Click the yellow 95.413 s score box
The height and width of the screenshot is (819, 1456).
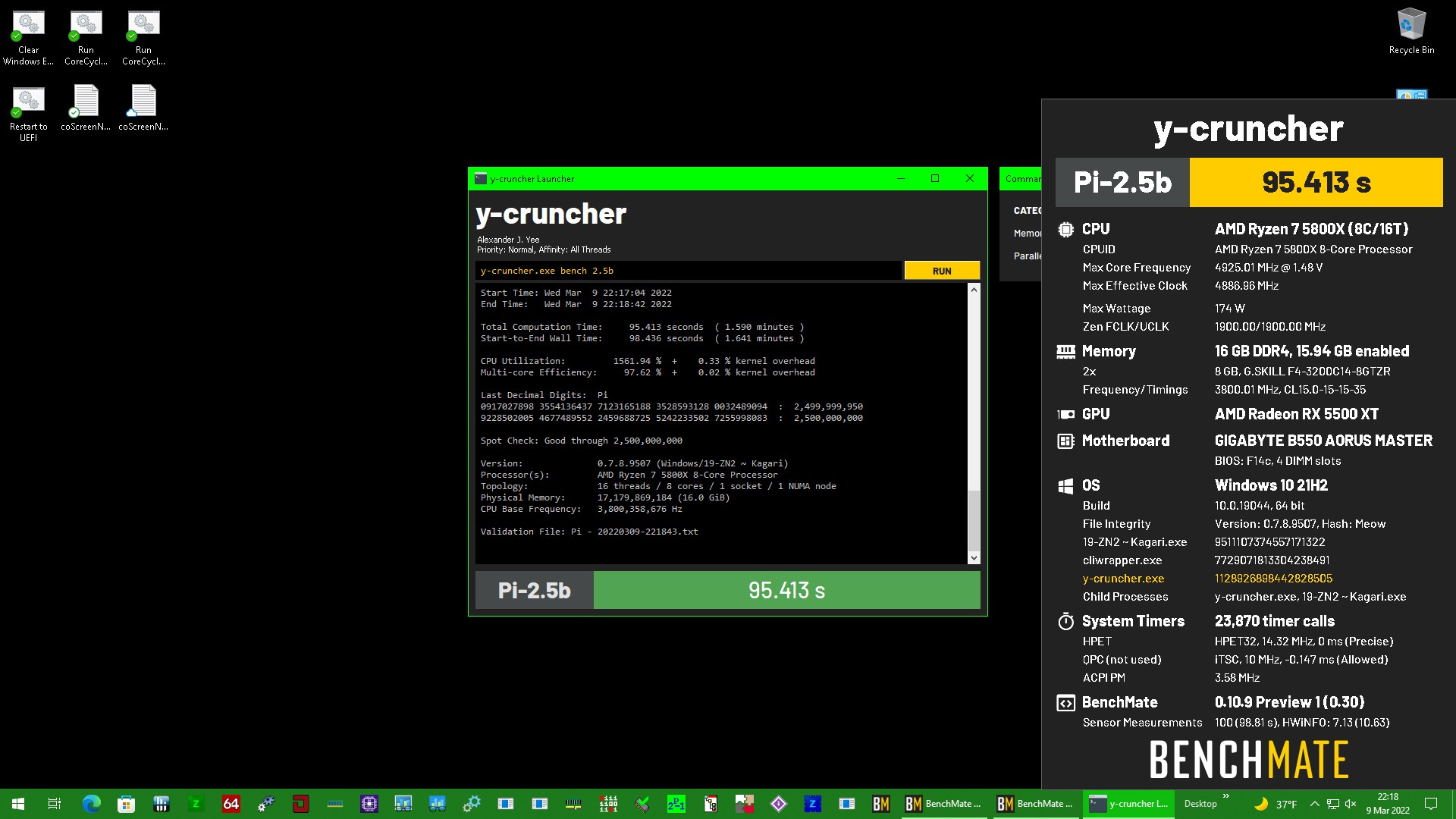(x=1316, y=182)
